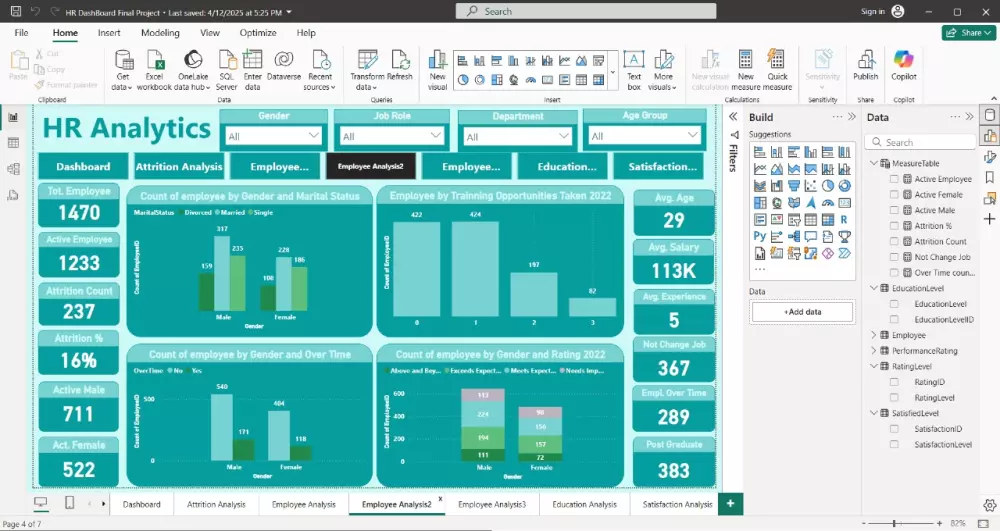
Task: Switch to mobile layout icon
Action: click(70, 503)
